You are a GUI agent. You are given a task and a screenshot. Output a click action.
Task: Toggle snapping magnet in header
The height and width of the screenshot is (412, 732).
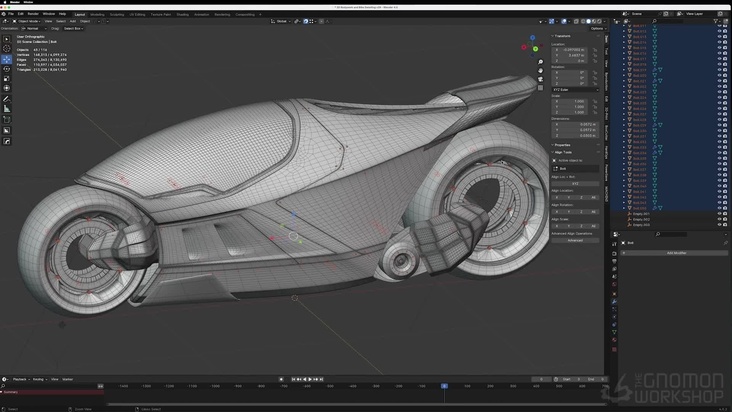pos(306,21)
